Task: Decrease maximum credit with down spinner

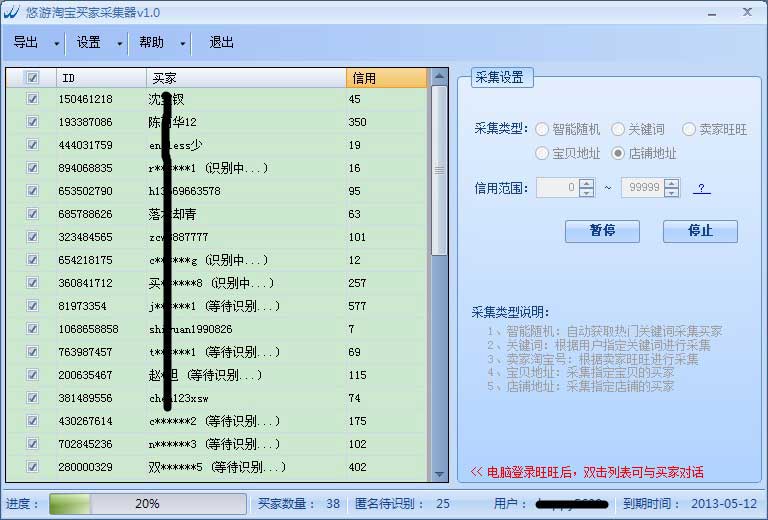Action: [x=672, y=192]
